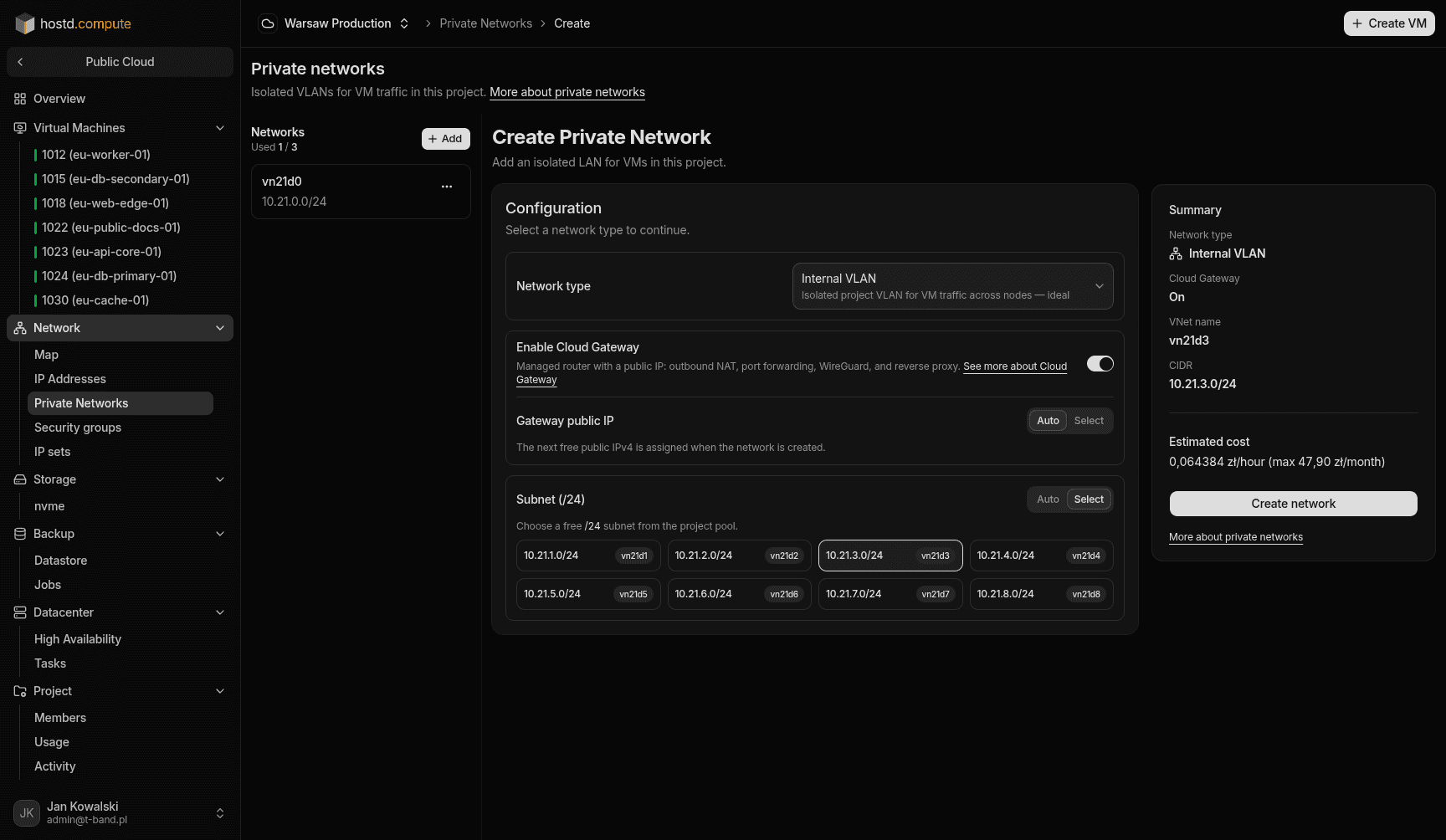The width and height of the screenshot is (1446, 840).
Task: Click the Virtual Machines monitor icon
Action: pyautogui.click(x=20, y=128)
